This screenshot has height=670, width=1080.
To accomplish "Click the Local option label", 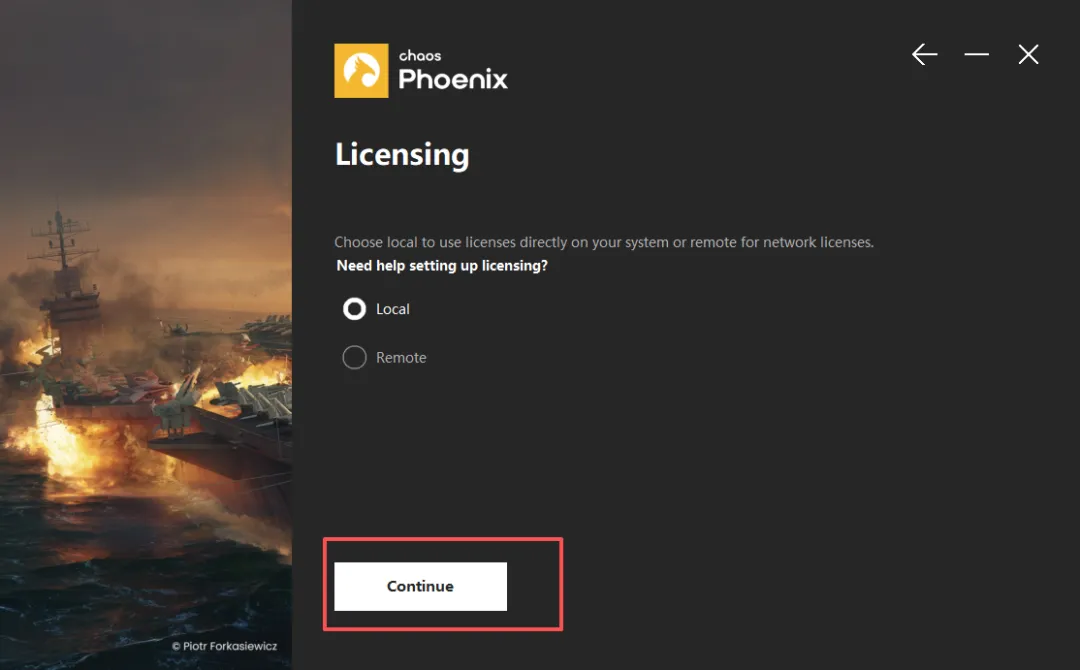I will [x=393, y=309].
